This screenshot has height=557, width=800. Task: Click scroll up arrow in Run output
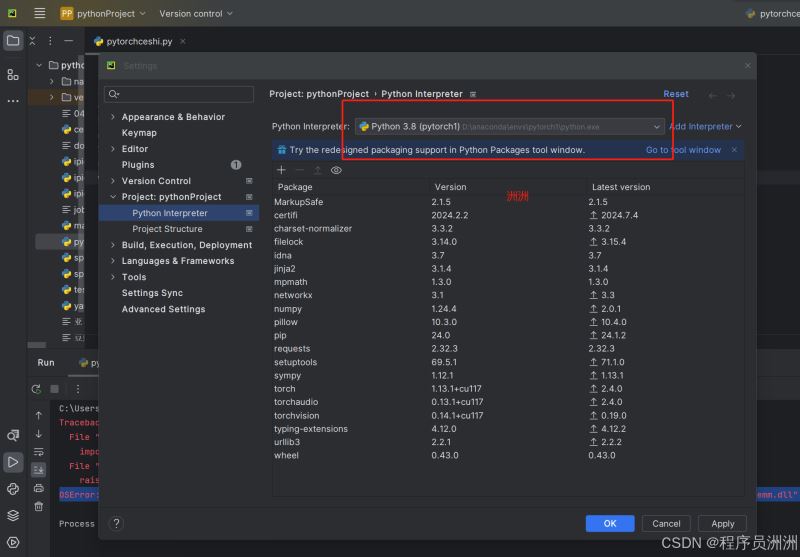(x=39, y=416)
